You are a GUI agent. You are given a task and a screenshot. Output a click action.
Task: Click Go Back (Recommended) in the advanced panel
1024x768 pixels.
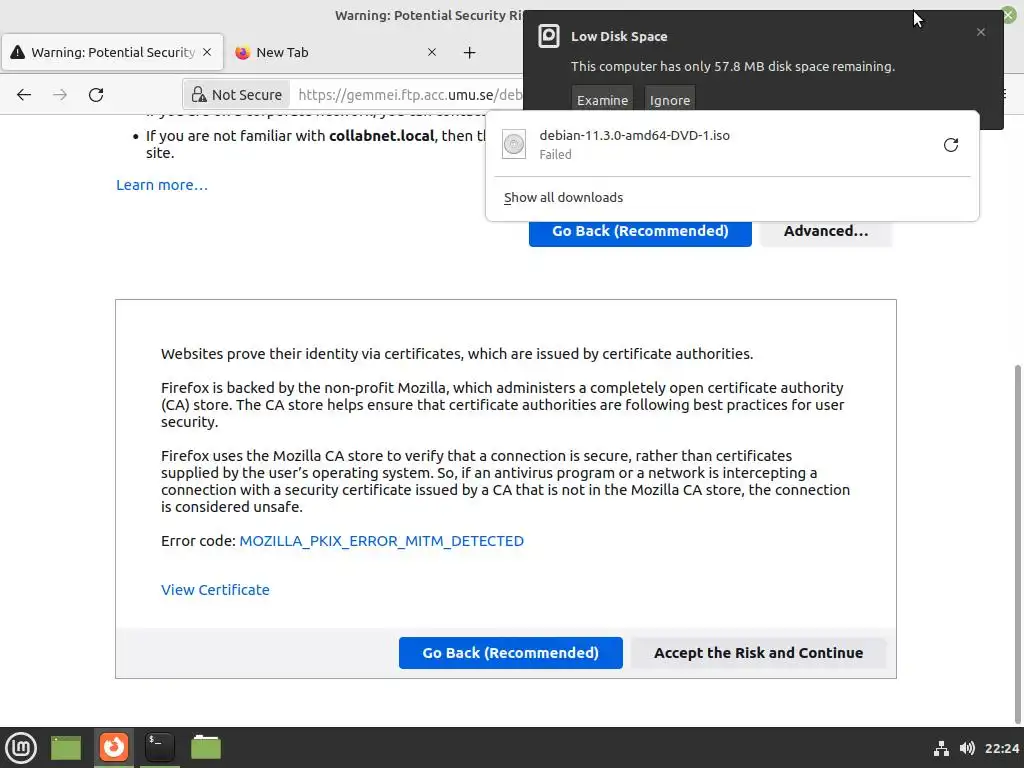pyautogui.click(x=511, y=653)
